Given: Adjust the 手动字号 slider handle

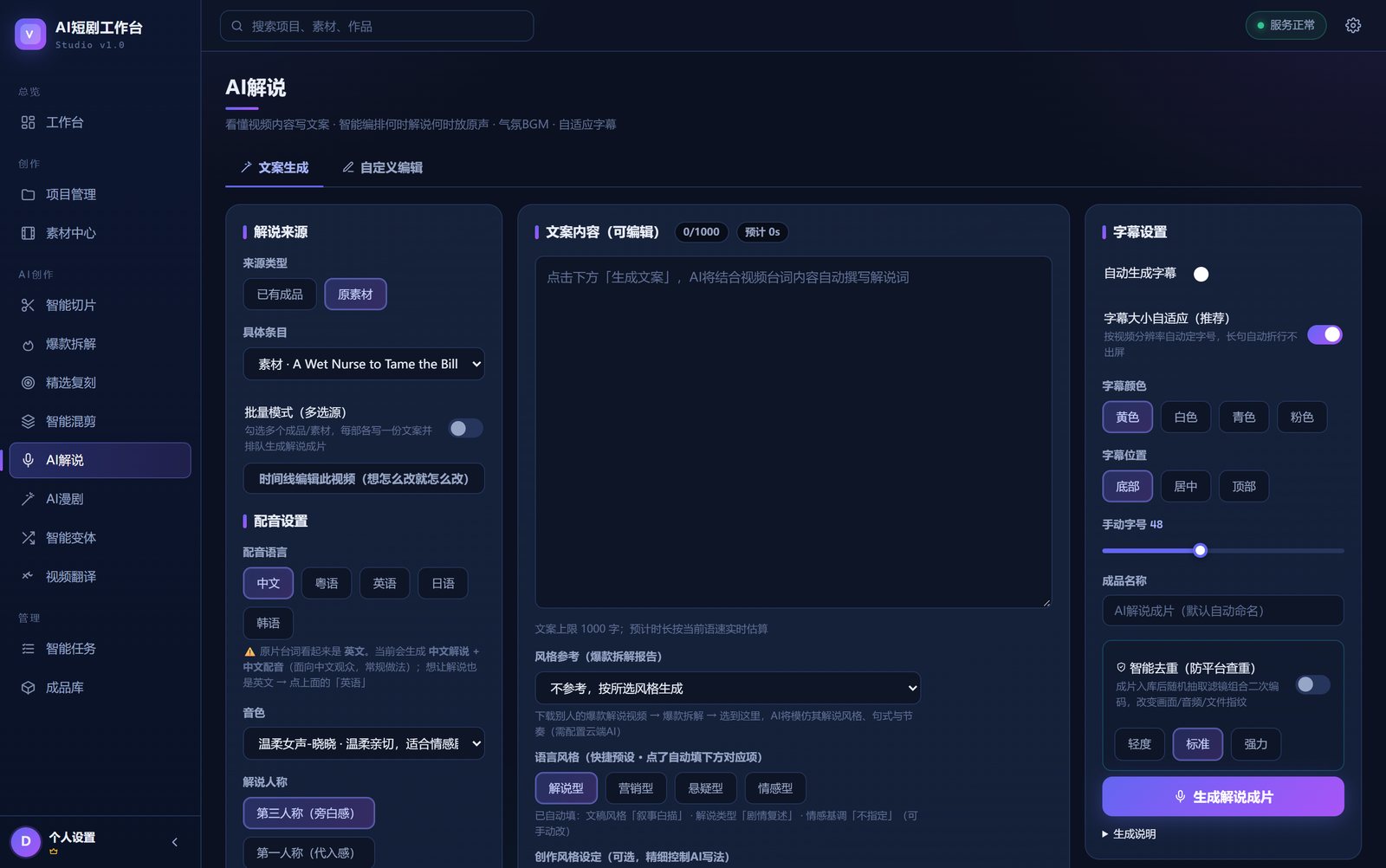Looking at the screenshot, I should coord(1200,550).
